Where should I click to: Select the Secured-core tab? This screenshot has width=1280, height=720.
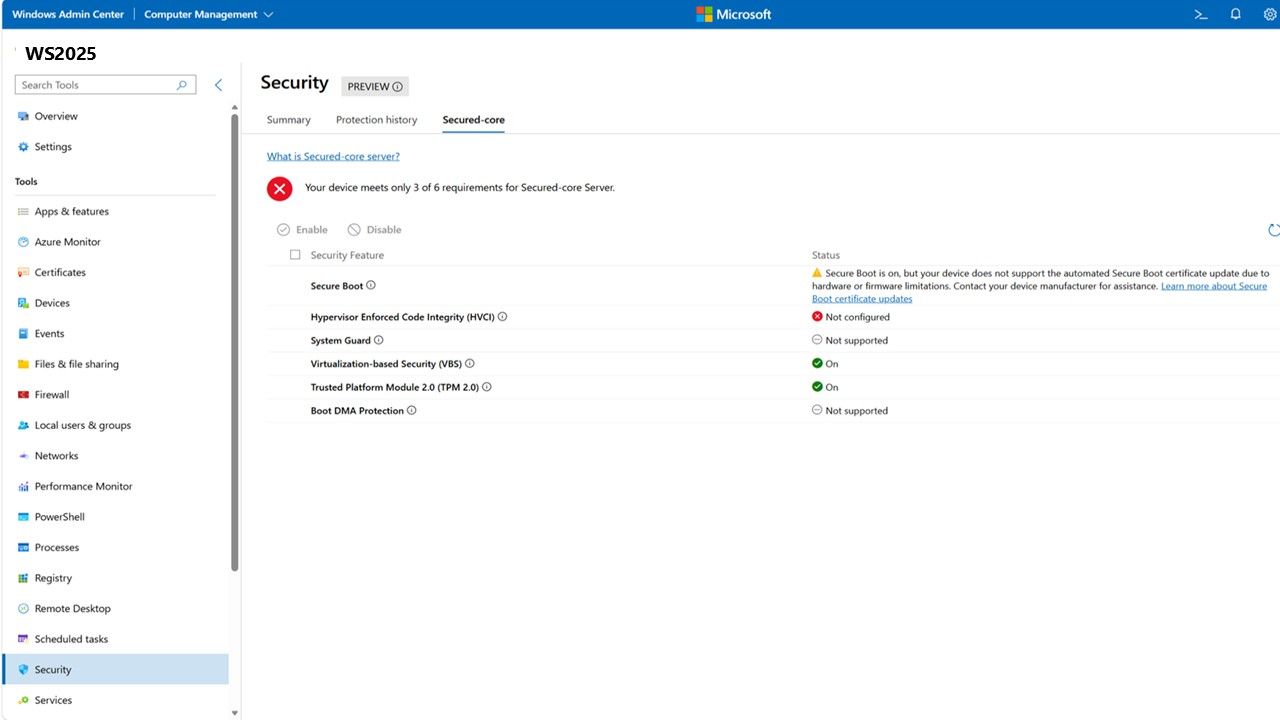click(474, 120)
